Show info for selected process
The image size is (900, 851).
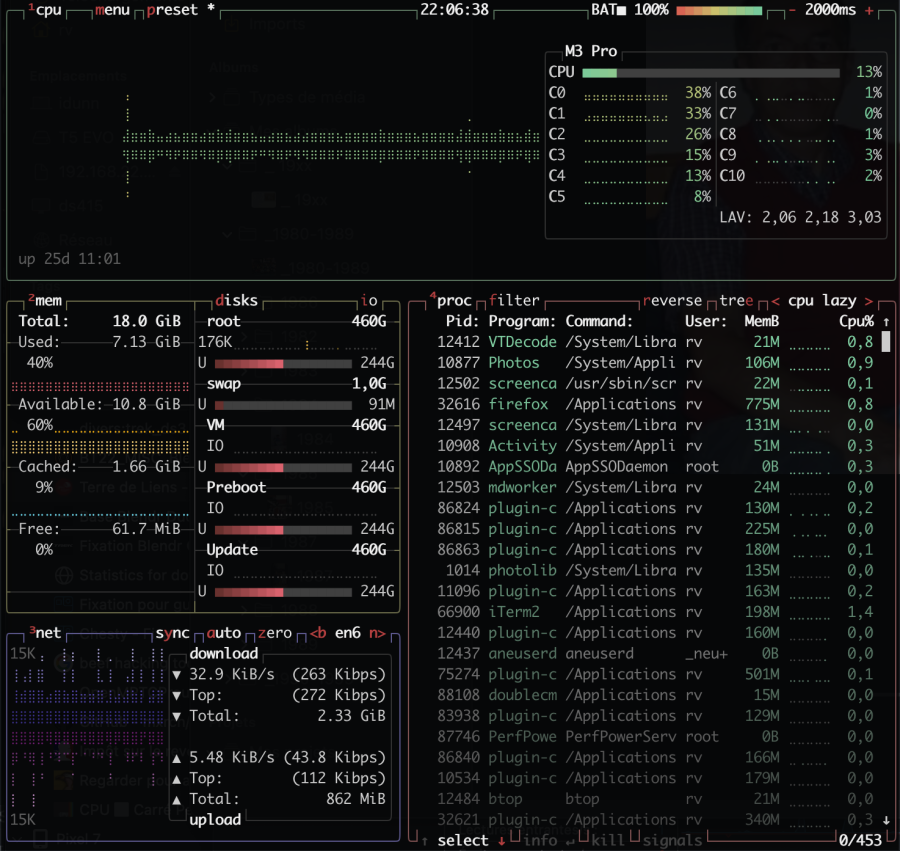tap(540, 841)
